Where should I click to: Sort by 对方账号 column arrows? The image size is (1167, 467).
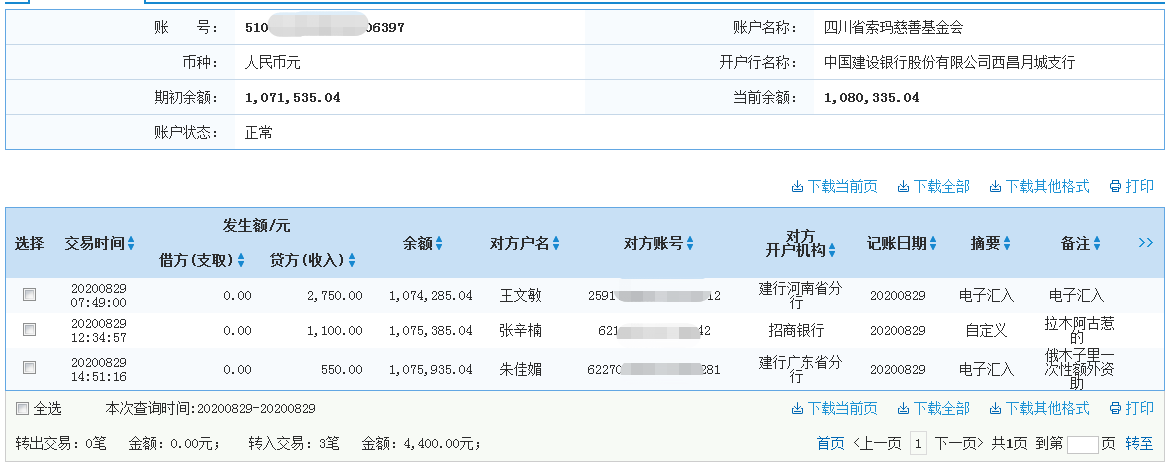[x=690, y=244]
